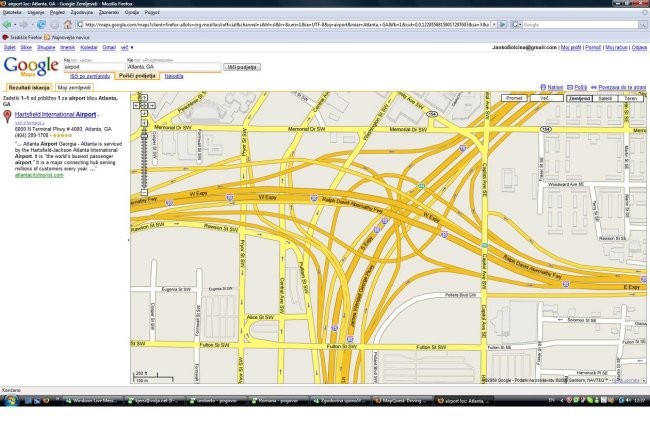Click the 'Odjava' sign out link
650x446 pixels.
pos(639,48)
